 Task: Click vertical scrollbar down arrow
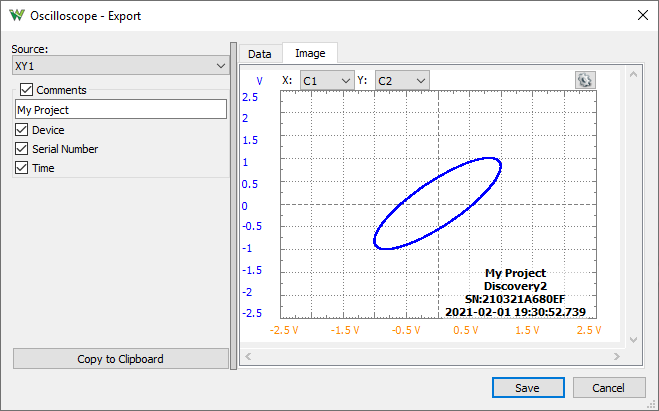point(631,340)
